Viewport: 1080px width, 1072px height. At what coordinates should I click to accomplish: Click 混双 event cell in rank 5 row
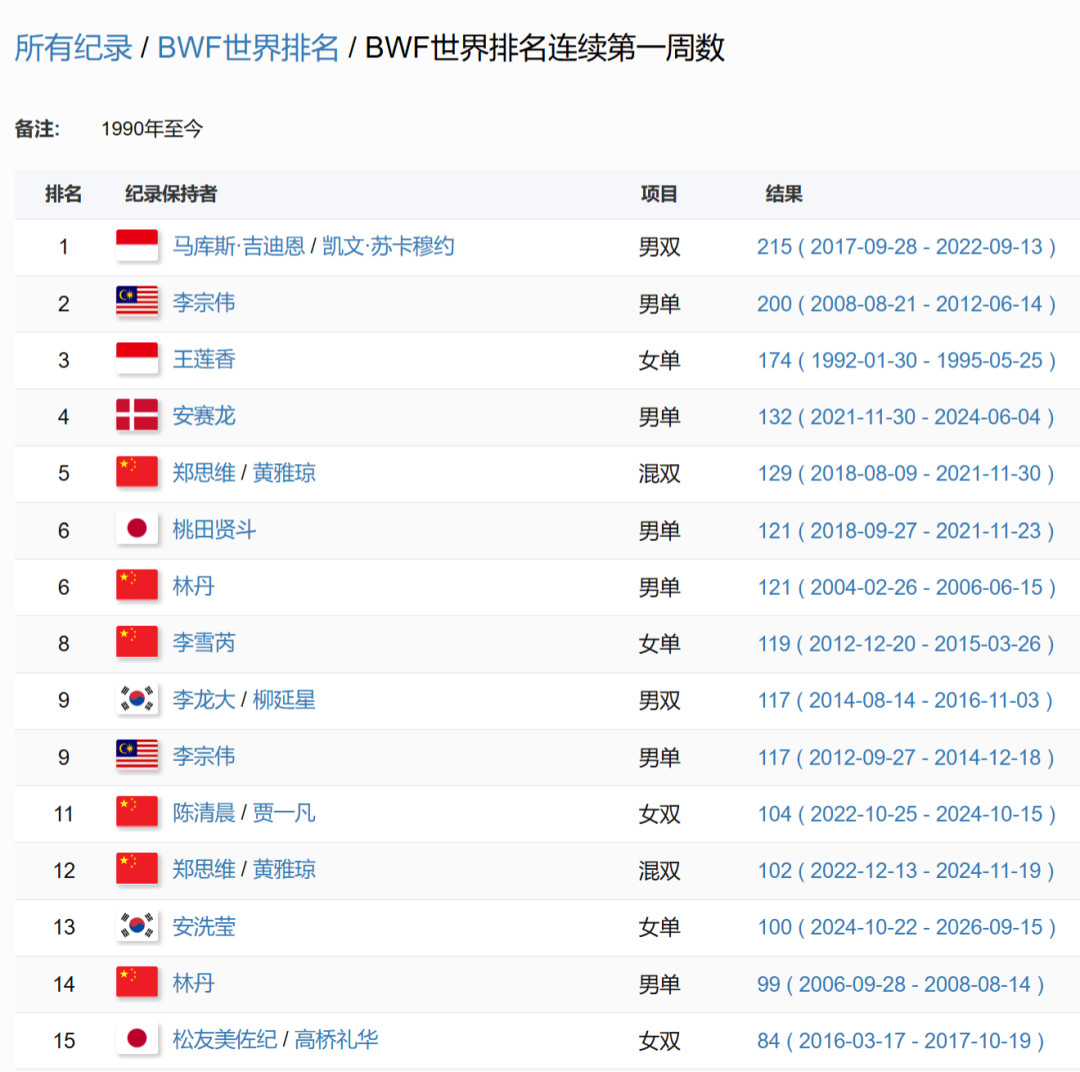(659, 473)
